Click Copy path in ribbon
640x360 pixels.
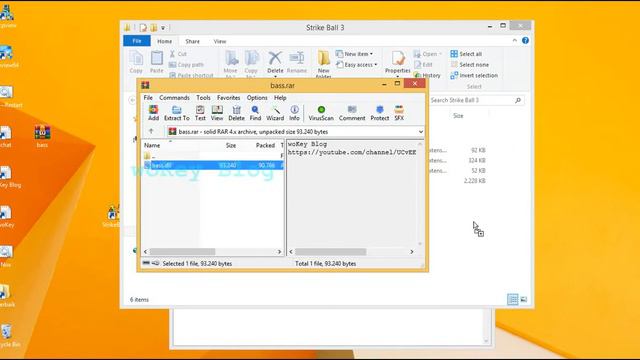tap(186, 64)
